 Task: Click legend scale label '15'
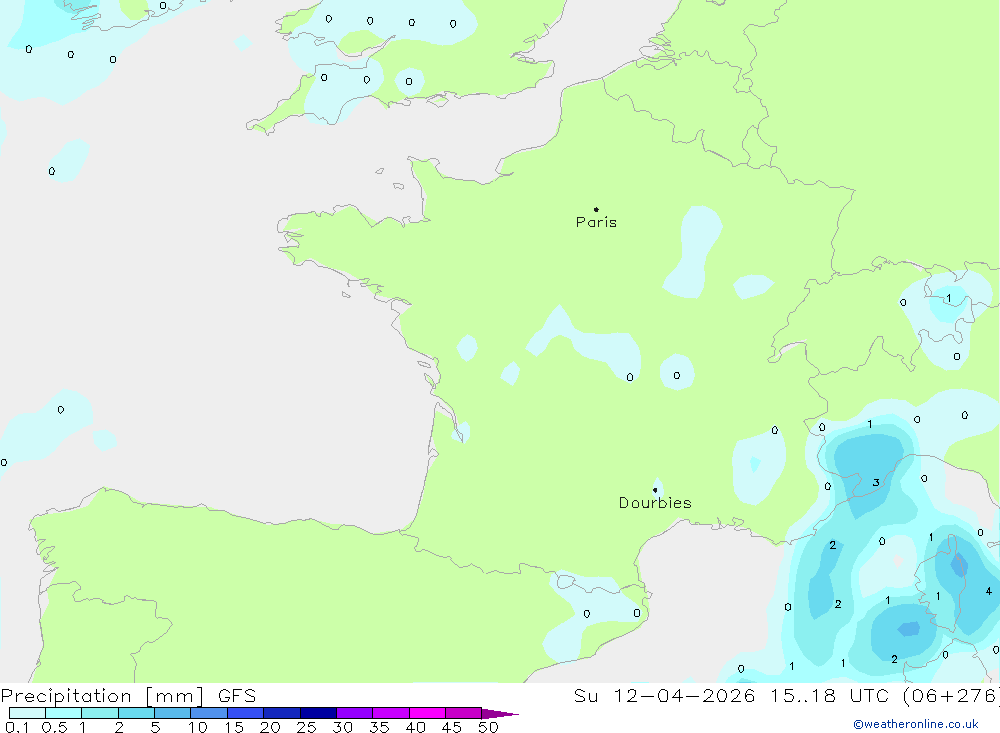(234, 727)
